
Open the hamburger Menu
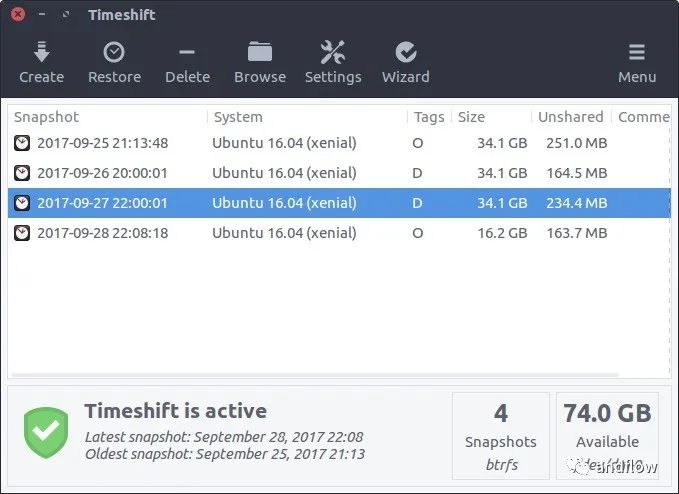coord(637,53)
